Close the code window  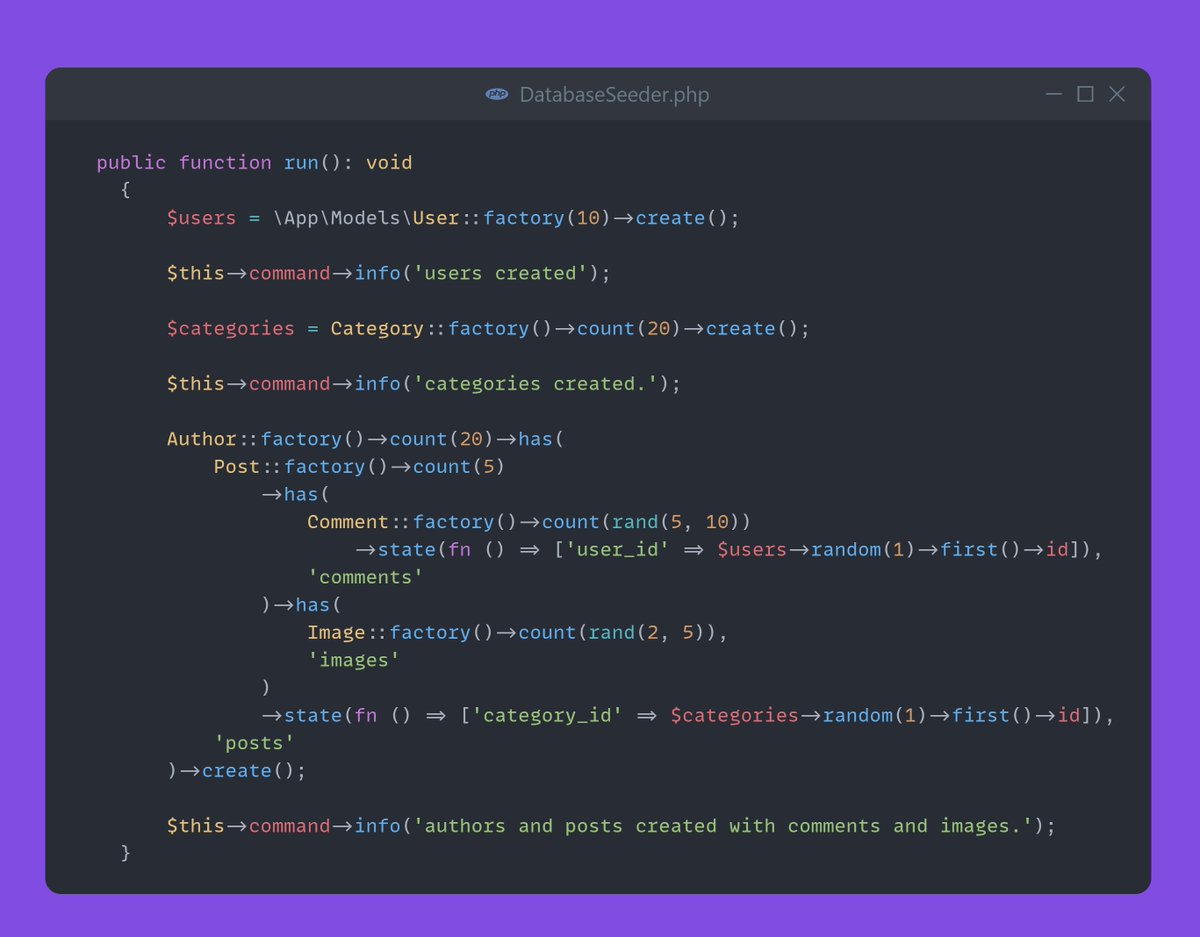pos(1117,94)
